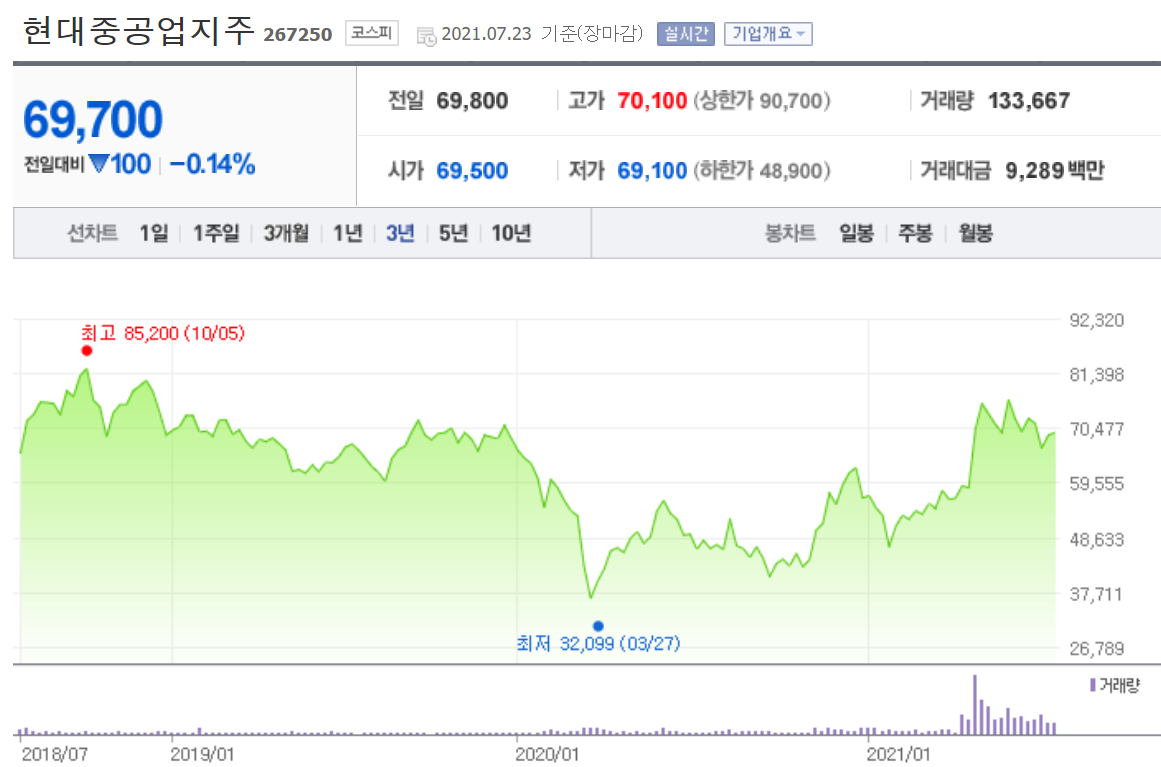Select the 10년 line chart tab
The image size is (1161, 767).
[x=512, y=233]
